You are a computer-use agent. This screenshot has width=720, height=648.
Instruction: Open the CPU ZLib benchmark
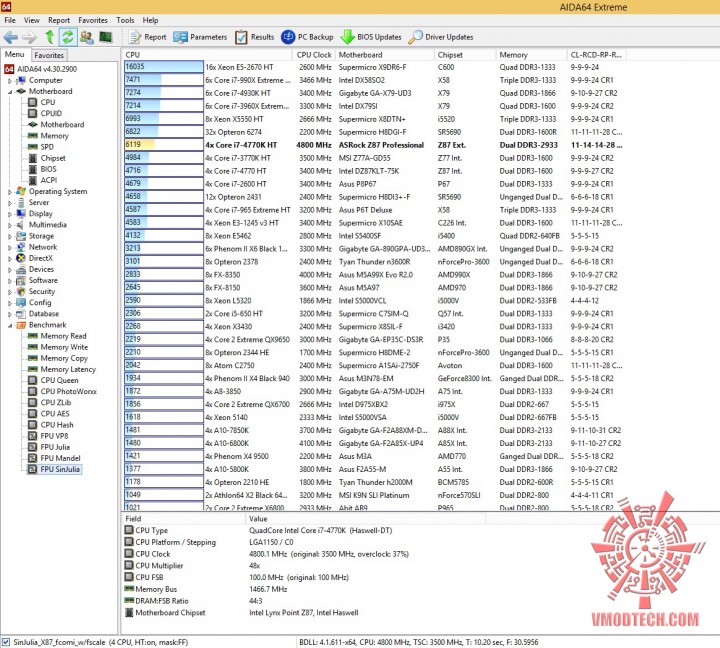click(x=50, y=402)
